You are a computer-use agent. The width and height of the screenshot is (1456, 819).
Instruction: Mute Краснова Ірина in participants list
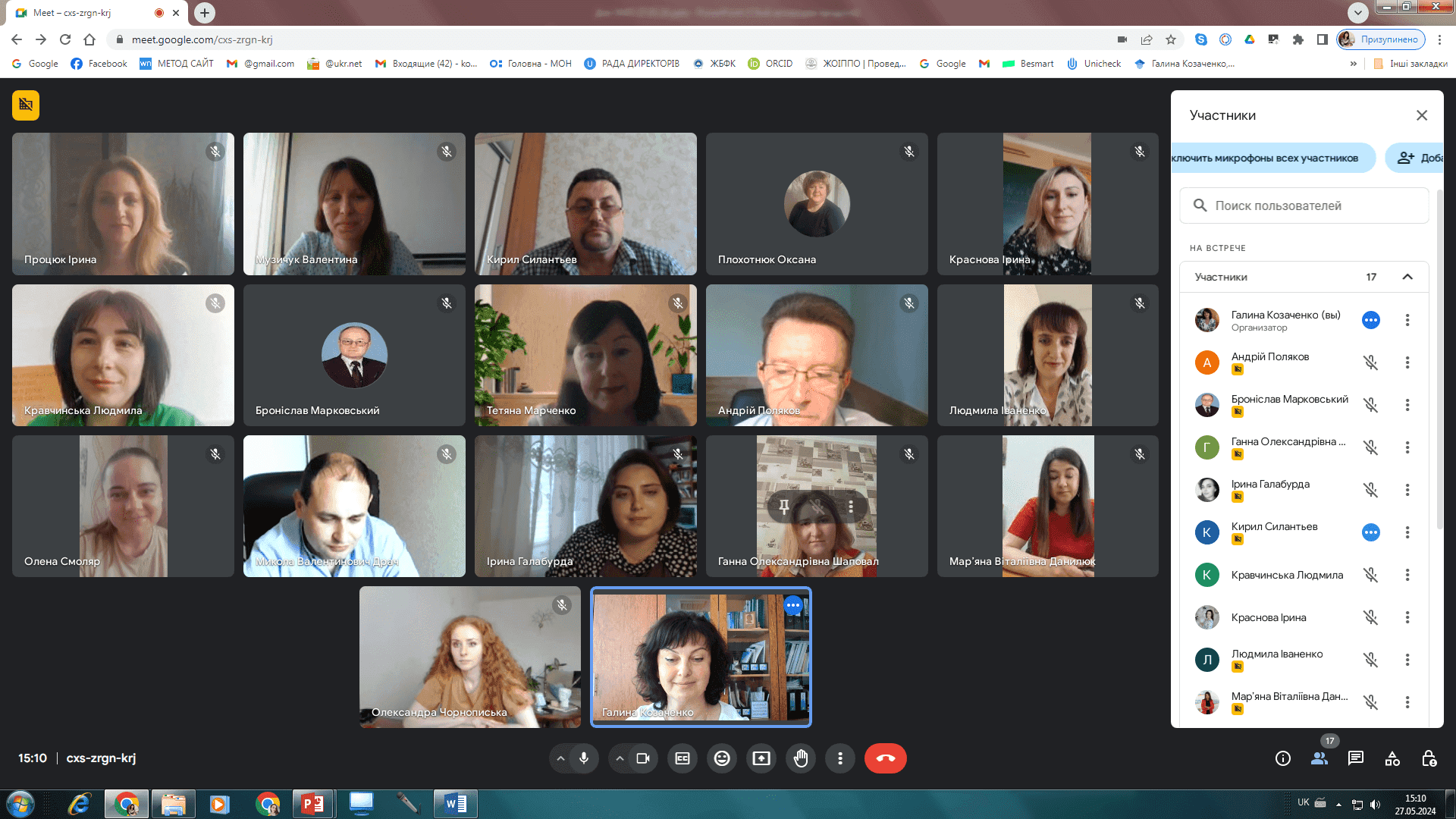1371,617
